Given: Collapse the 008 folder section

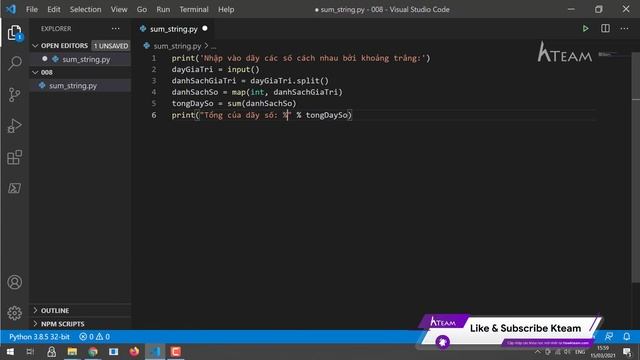Looking at the screenshot, I should (x=35, y=72).
